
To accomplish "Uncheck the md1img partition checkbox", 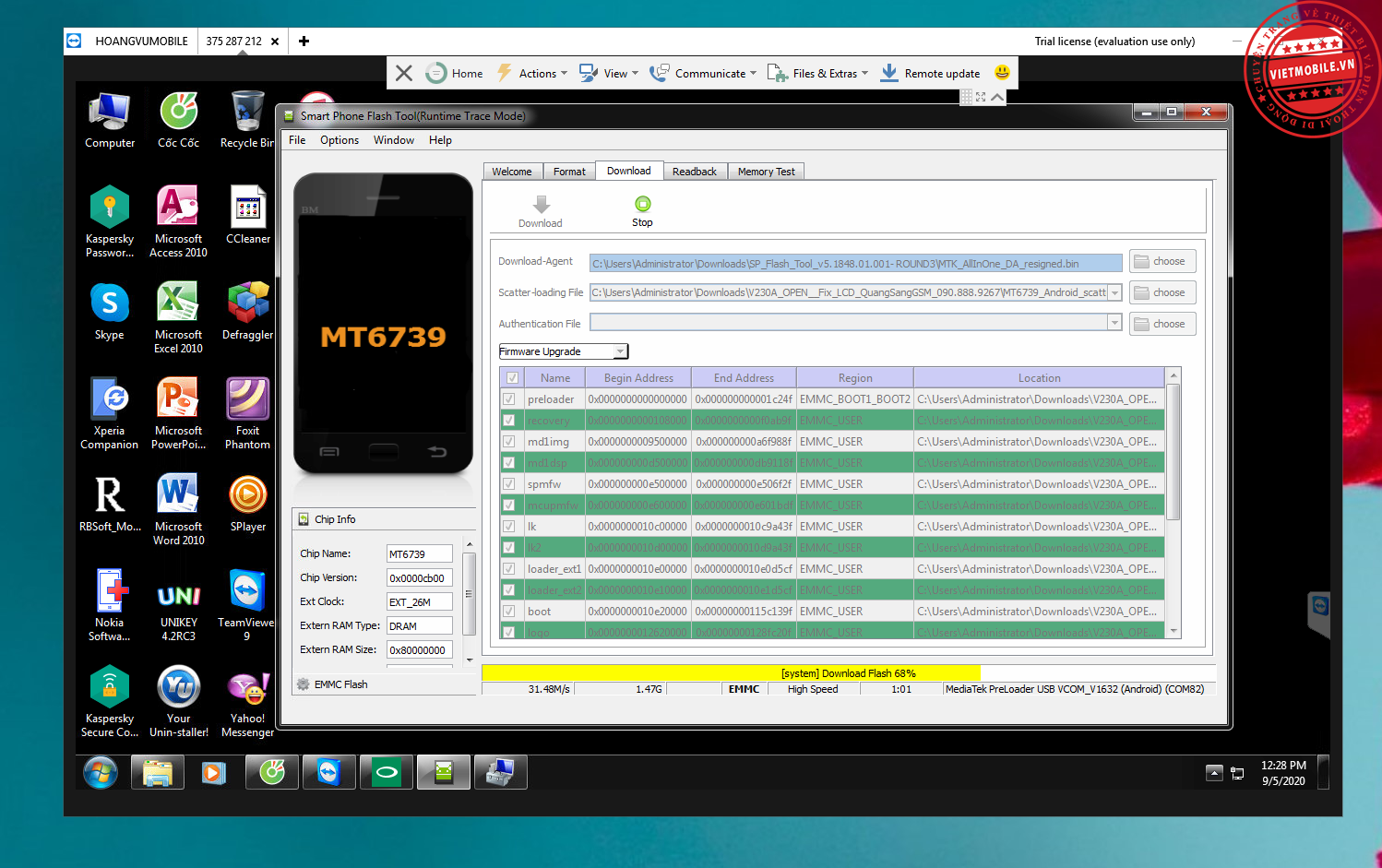I will (508, 442).
